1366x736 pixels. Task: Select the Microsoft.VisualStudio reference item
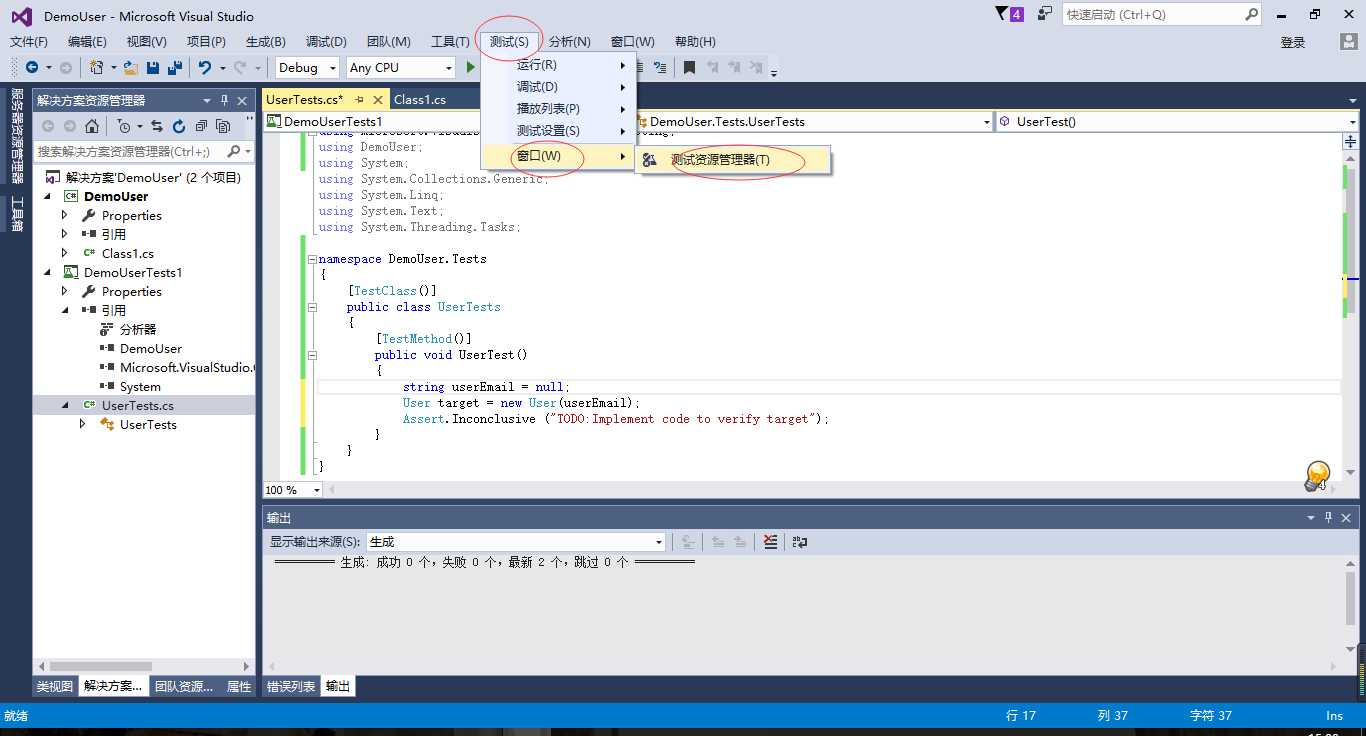click(177, 368)
